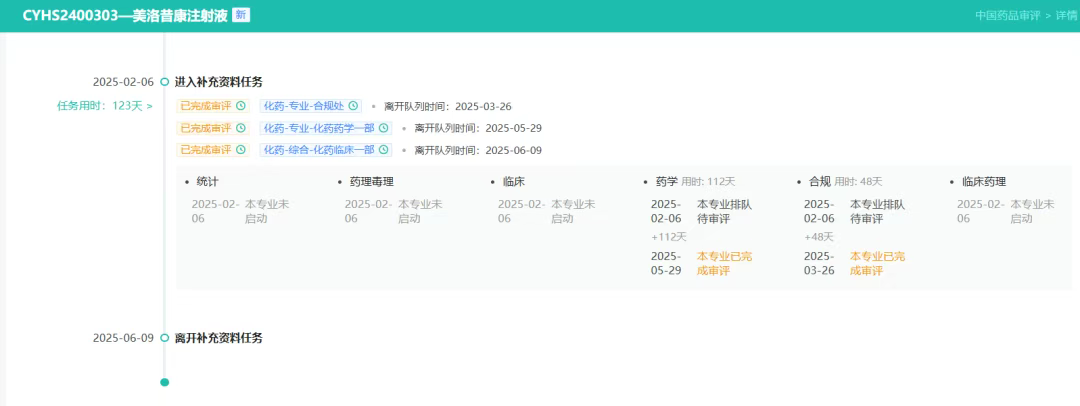Click clock icon on 化药-综合-化药临床一部 tag
This screenshot has height=406, width=1080.
[383, 150]
